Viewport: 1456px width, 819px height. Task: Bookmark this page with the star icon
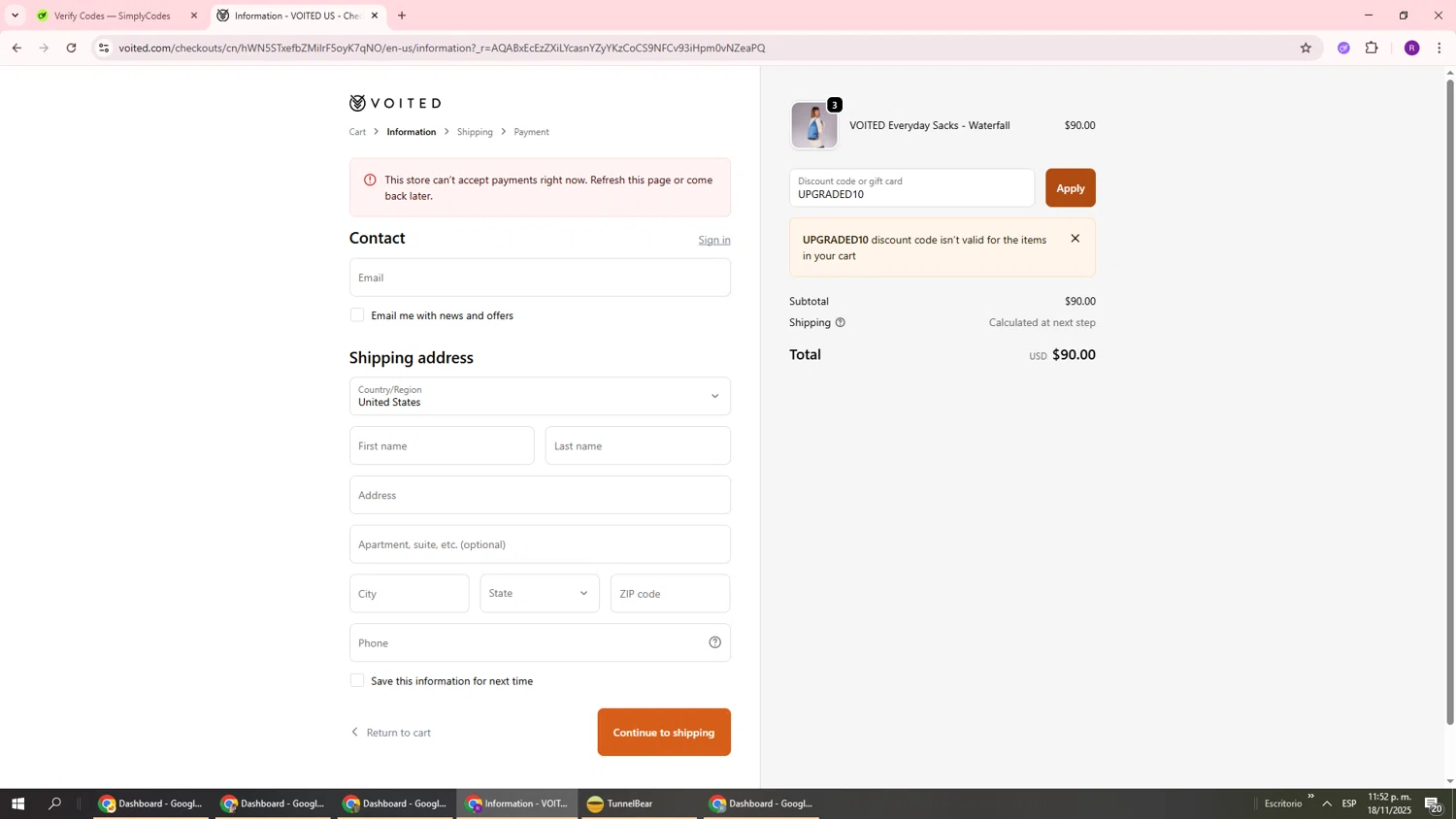tap(1306, 48)
